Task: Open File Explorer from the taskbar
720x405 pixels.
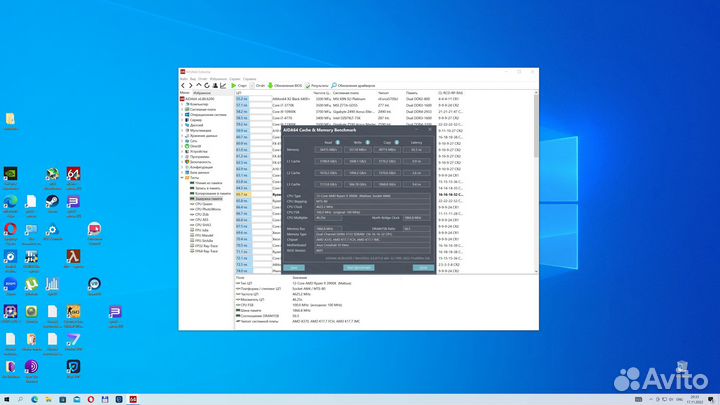Action: (x=48, y=399)
